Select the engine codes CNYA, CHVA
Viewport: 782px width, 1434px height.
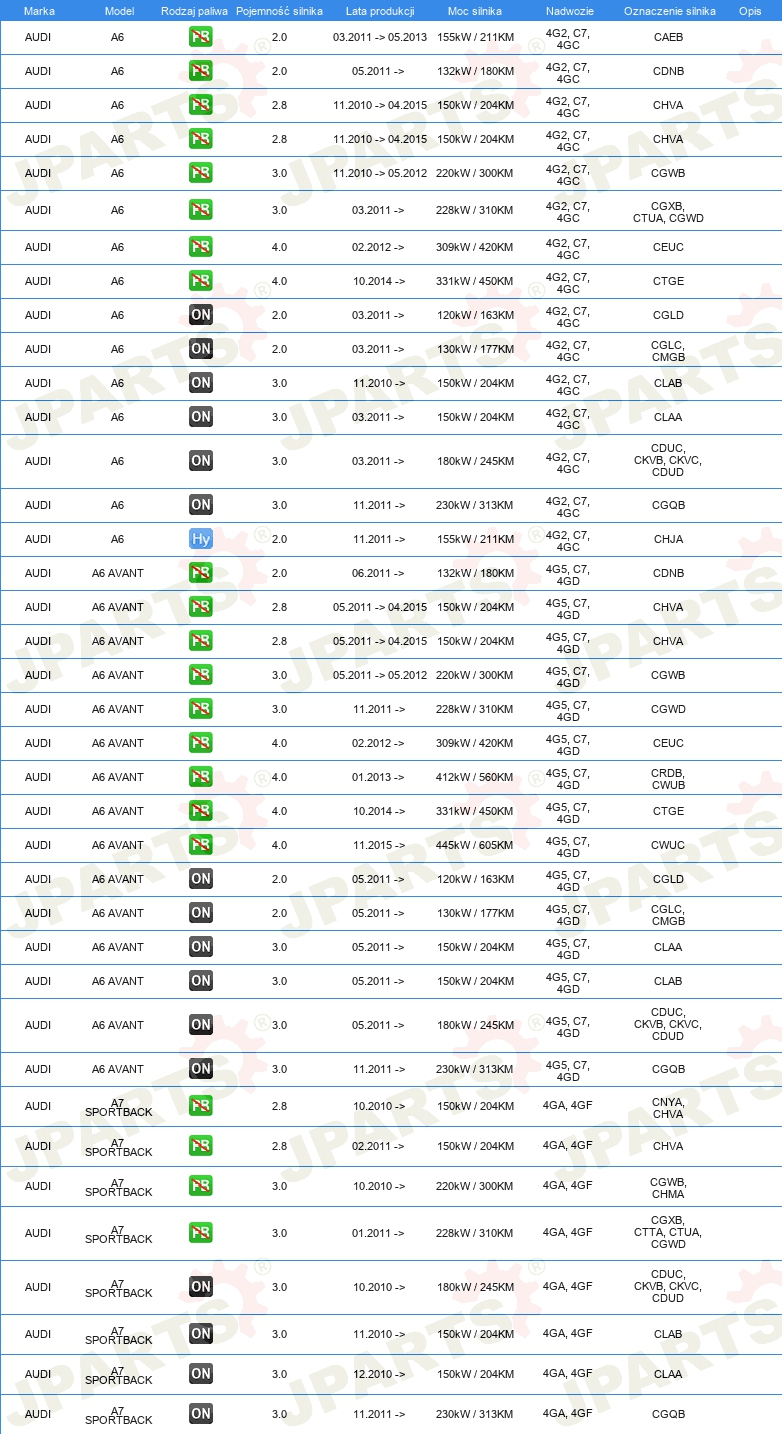tap(668, 1107)
